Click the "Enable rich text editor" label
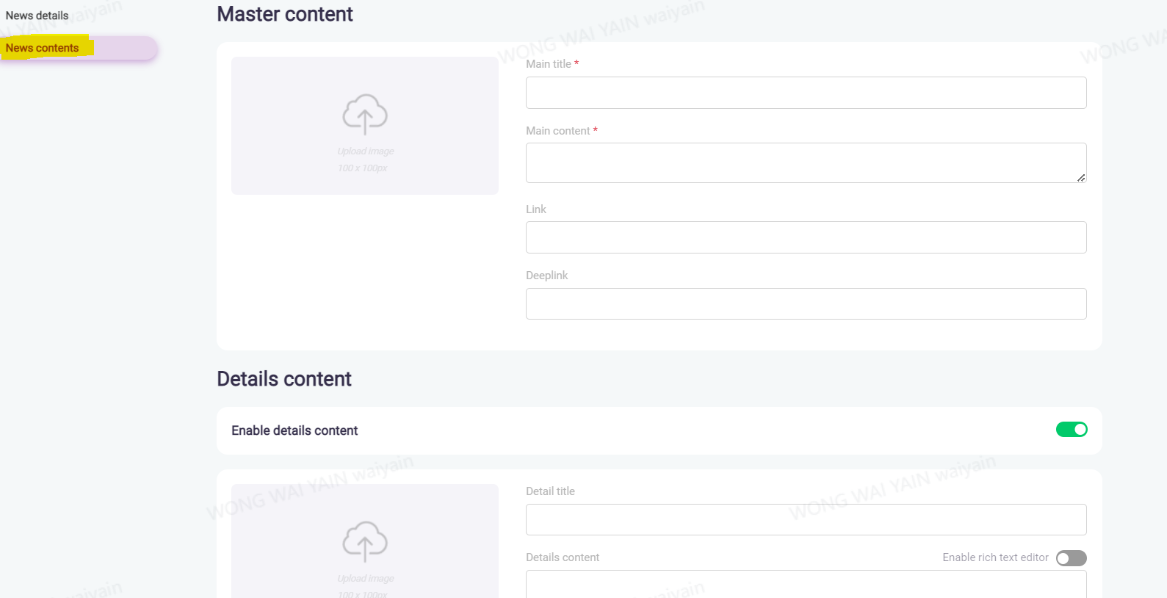Screen dimensions: 1167x598 [x=995, y=558]
